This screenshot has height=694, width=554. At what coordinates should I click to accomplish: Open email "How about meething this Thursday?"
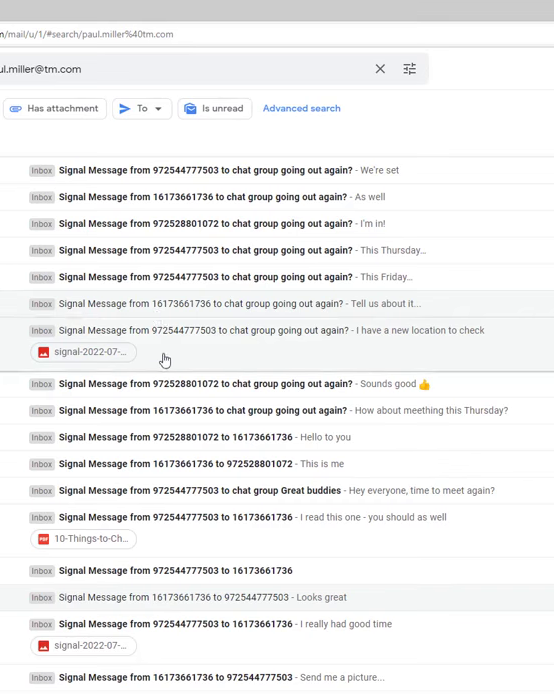[x=277, y=411]
